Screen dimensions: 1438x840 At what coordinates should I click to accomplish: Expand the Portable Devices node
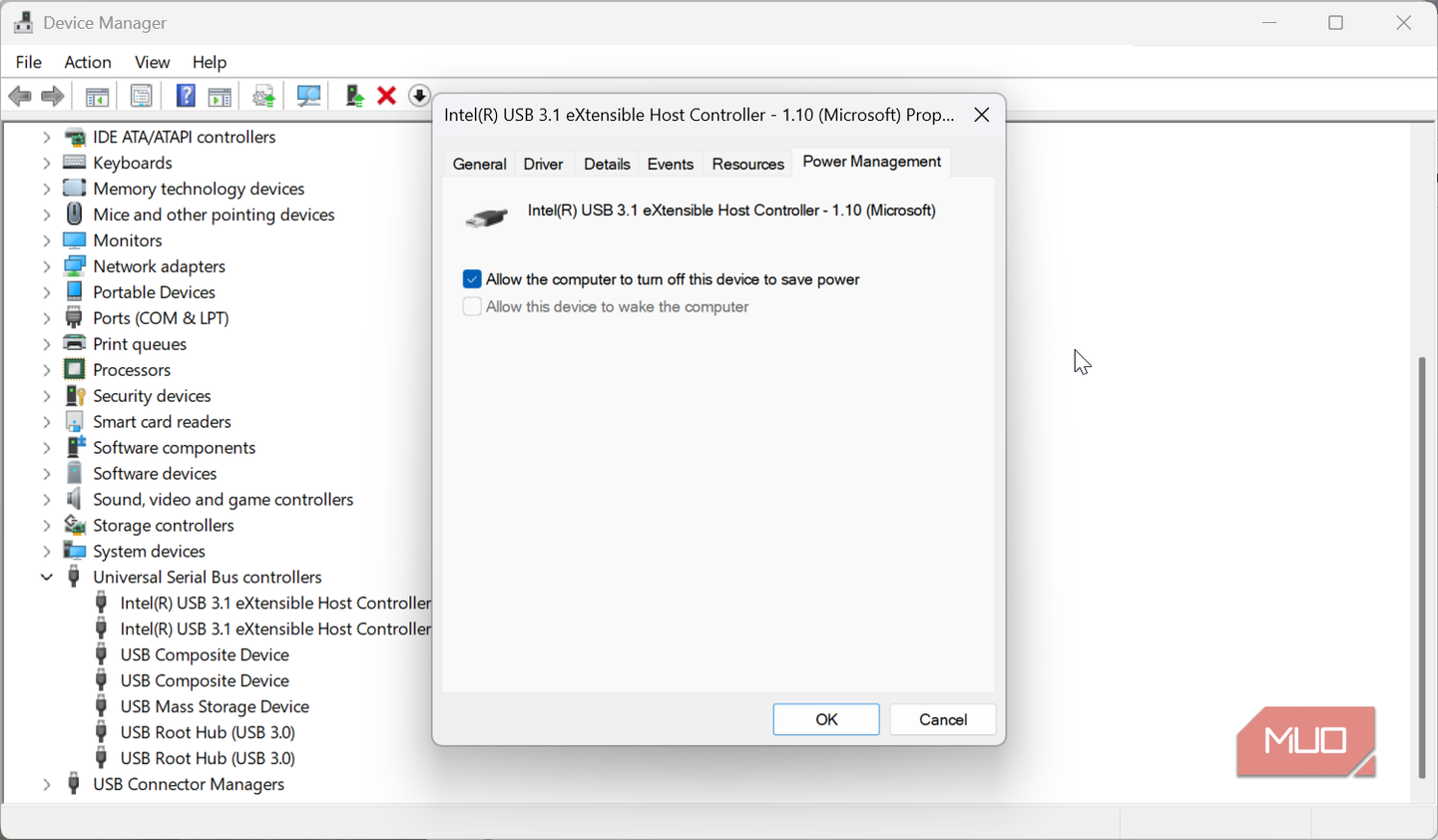click(46, 292)
